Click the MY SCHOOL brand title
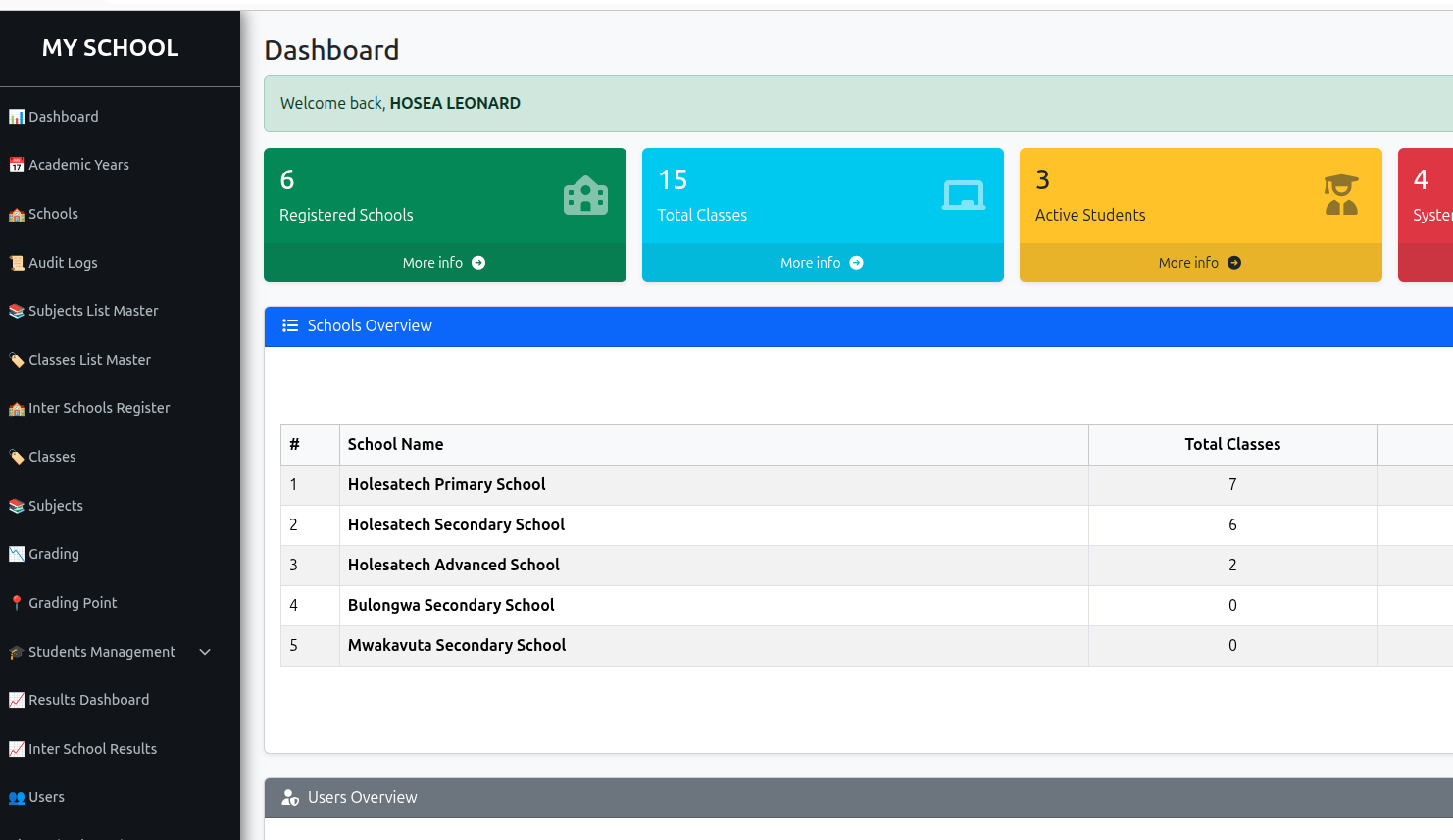 click(x=111, y=48)
